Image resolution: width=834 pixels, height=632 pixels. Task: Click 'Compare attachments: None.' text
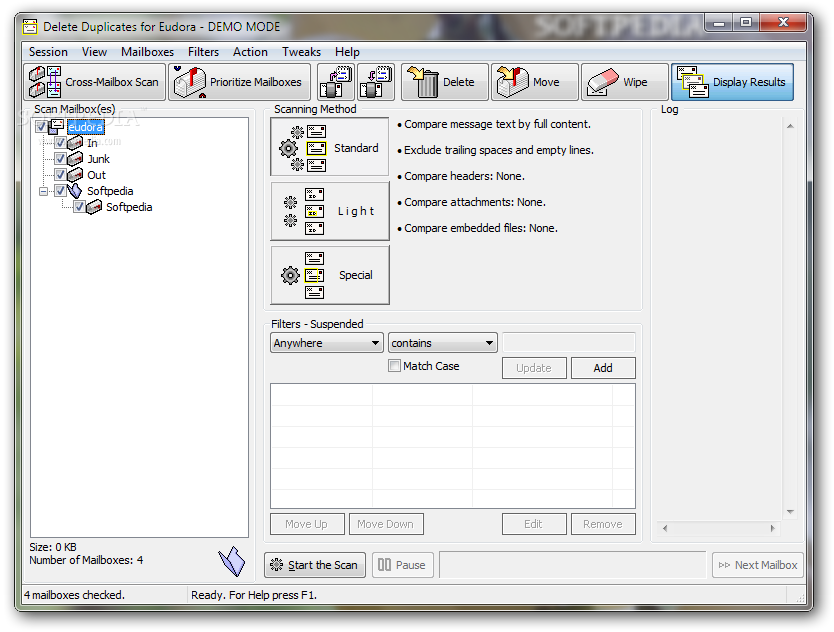click(474, 202)
